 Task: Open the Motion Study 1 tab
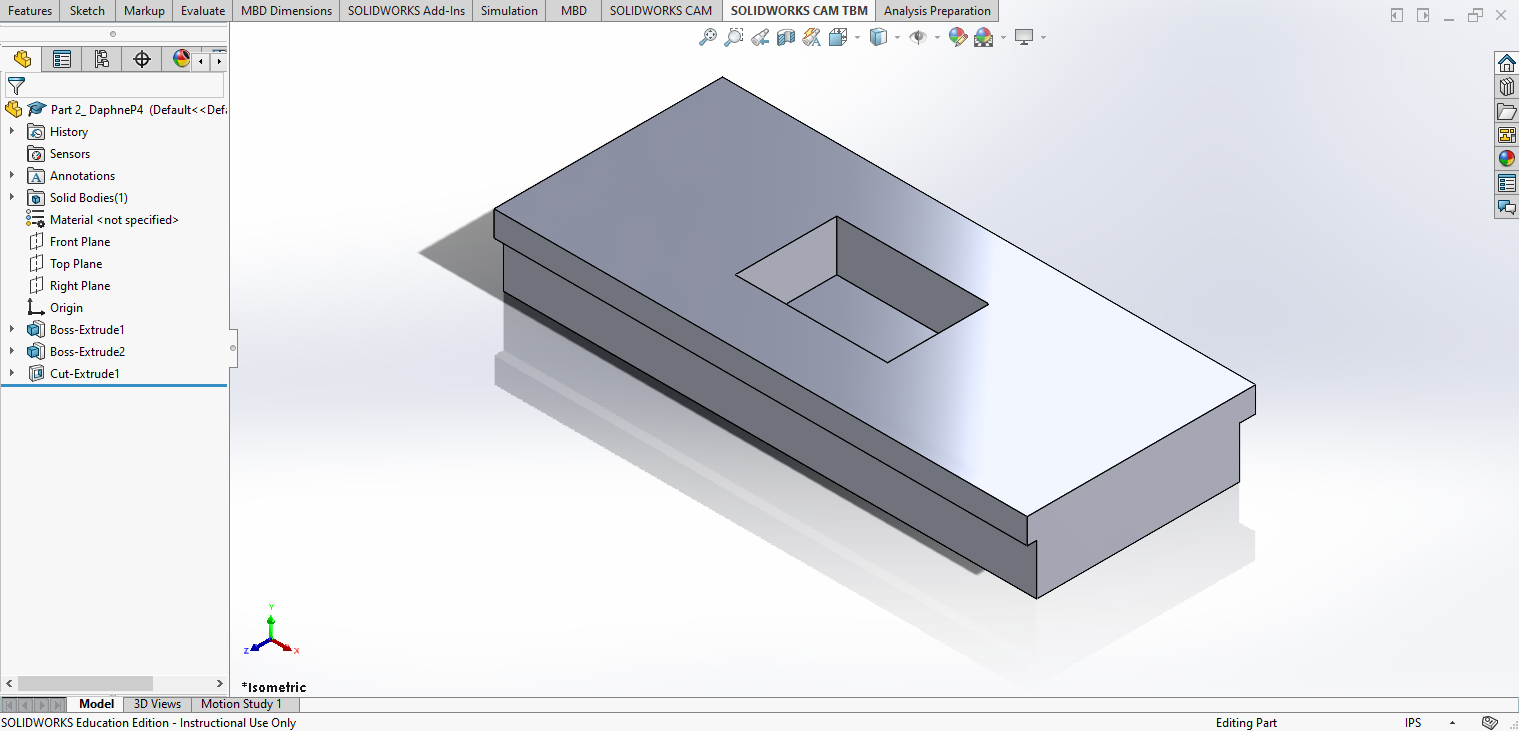pos(241,704)
